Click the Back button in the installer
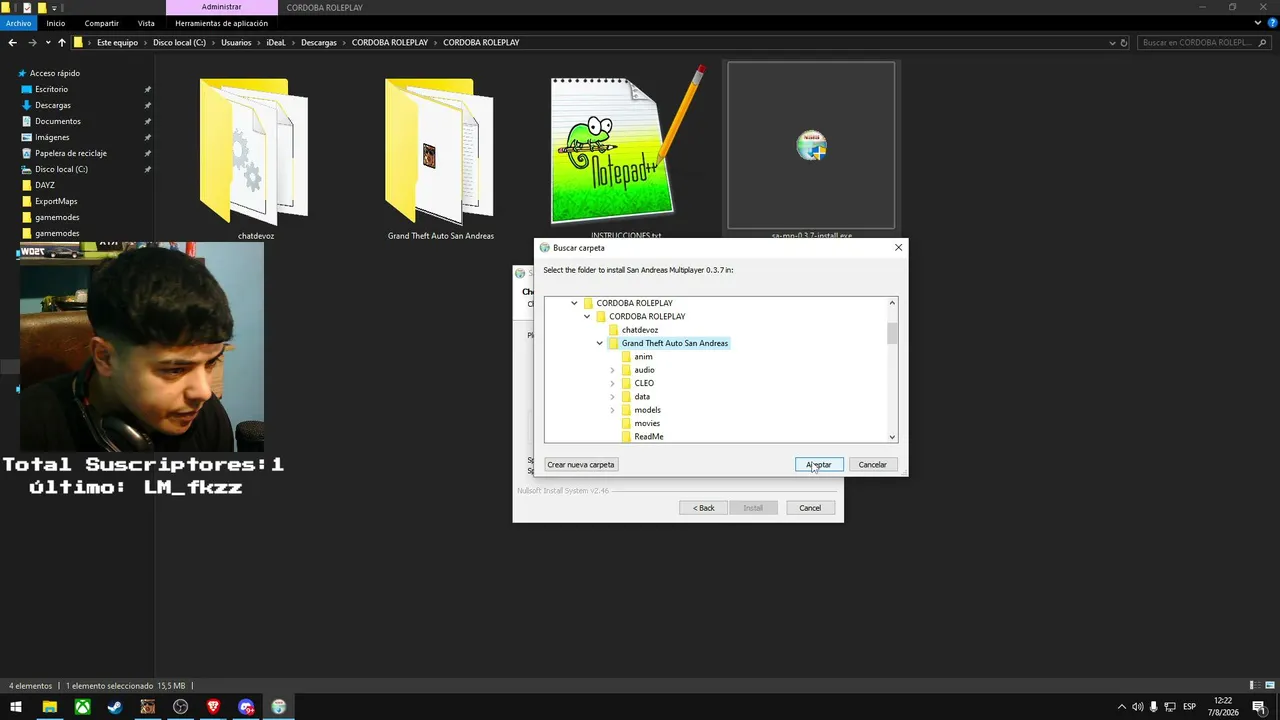 click(x=704, y=508)
